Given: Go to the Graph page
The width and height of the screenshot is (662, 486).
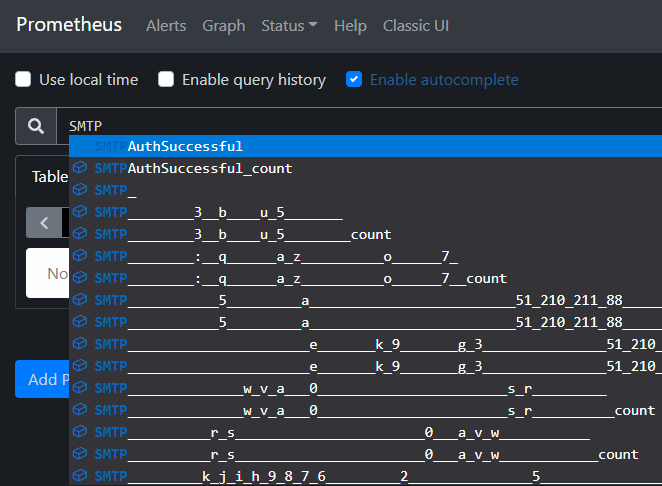Looking at the screenshot, I should (224, 26).
